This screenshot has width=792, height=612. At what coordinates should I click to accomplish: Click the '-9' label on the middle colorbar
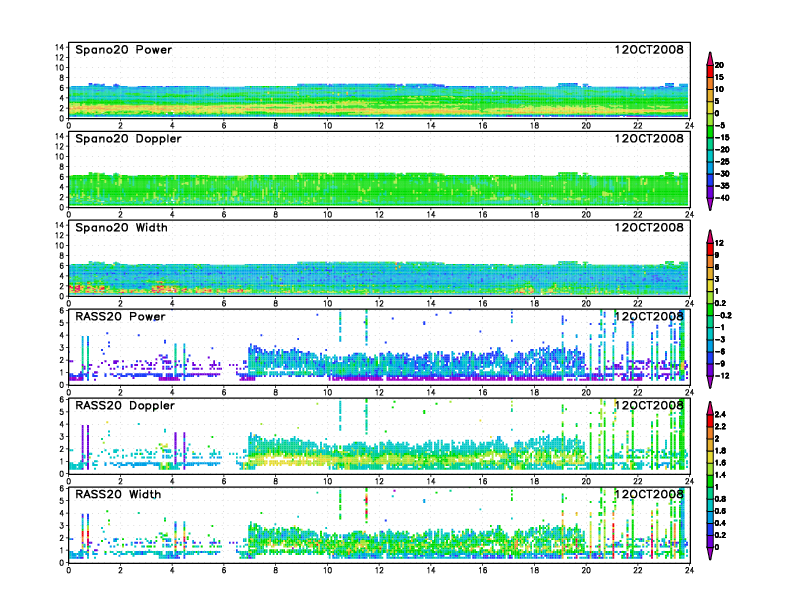point(720,364)
